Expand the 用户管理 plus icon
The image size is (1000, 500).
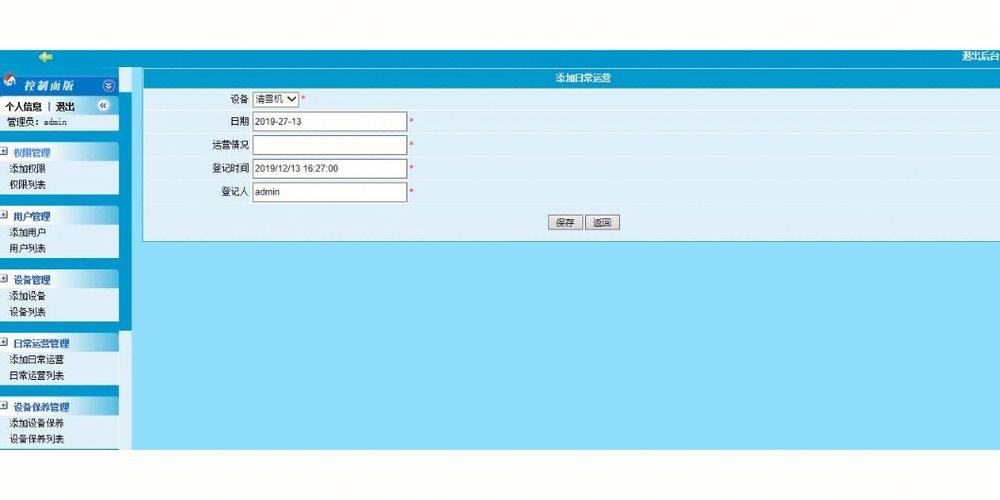[4, 216]
